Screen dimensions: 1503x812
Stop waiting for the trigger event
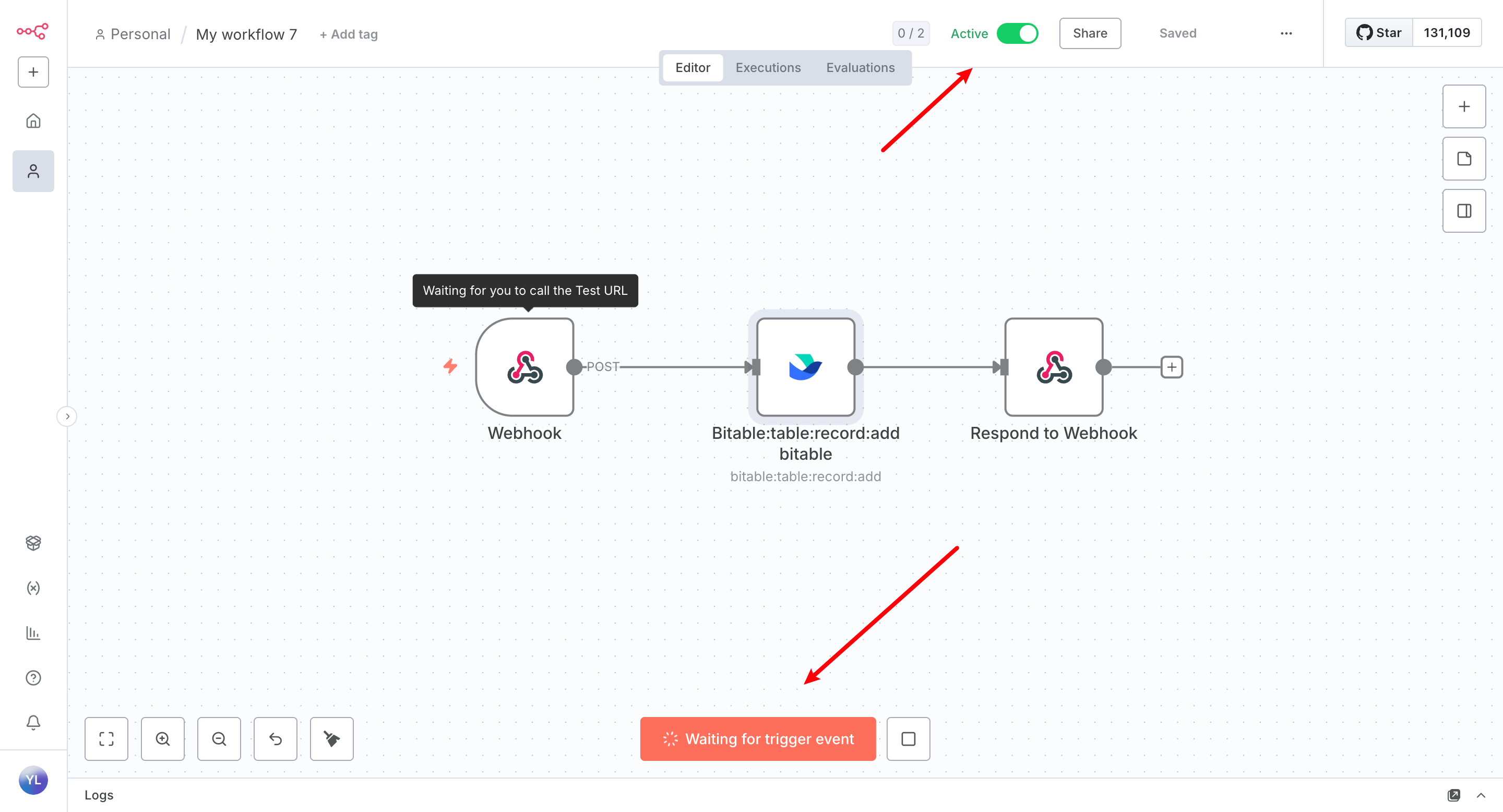click(x=908, y=738)
